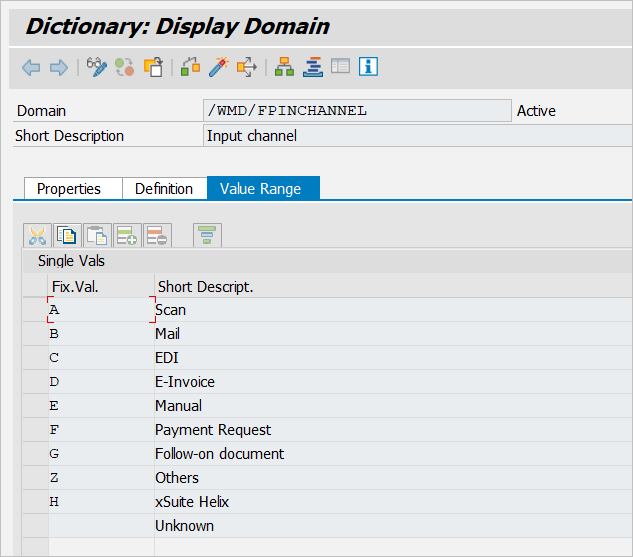
Task: Click the Insert Row icon
Action: pyautogui.click(x=127, y=236)
